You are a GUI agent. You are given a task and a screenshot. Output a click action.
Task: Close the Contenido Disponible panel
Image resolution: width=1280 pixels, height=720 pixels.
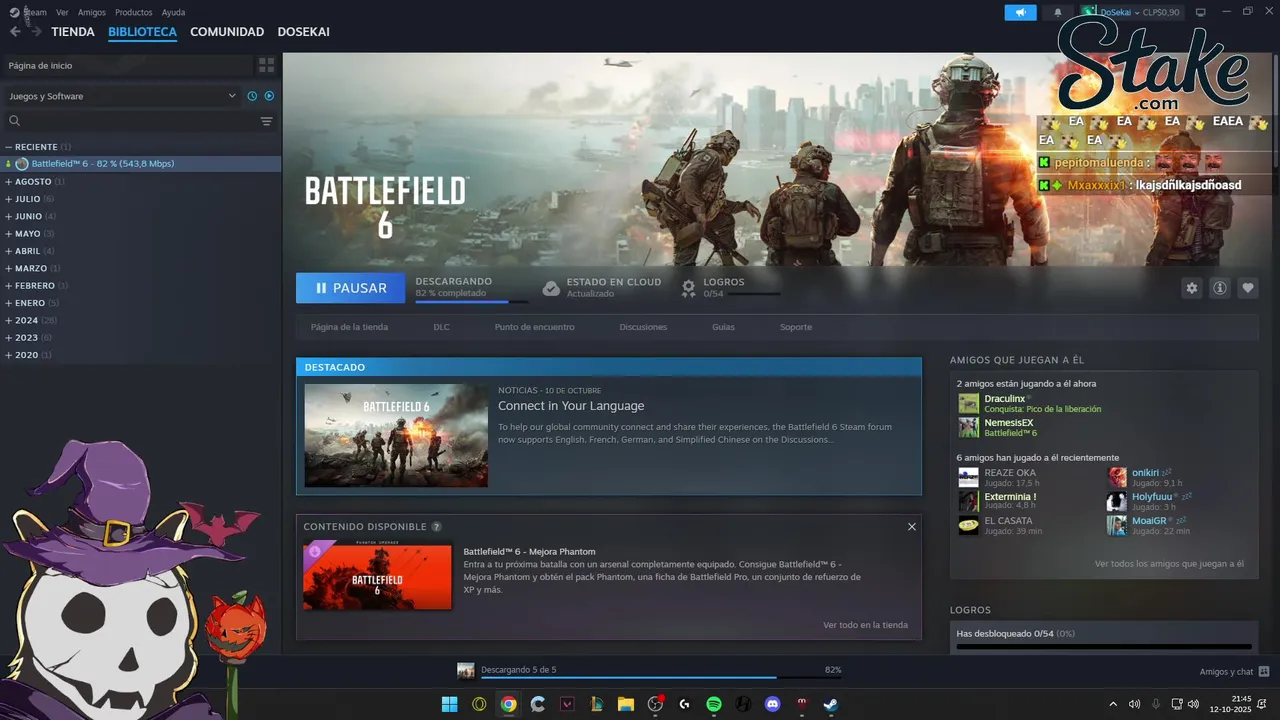[x=911, y=527]
